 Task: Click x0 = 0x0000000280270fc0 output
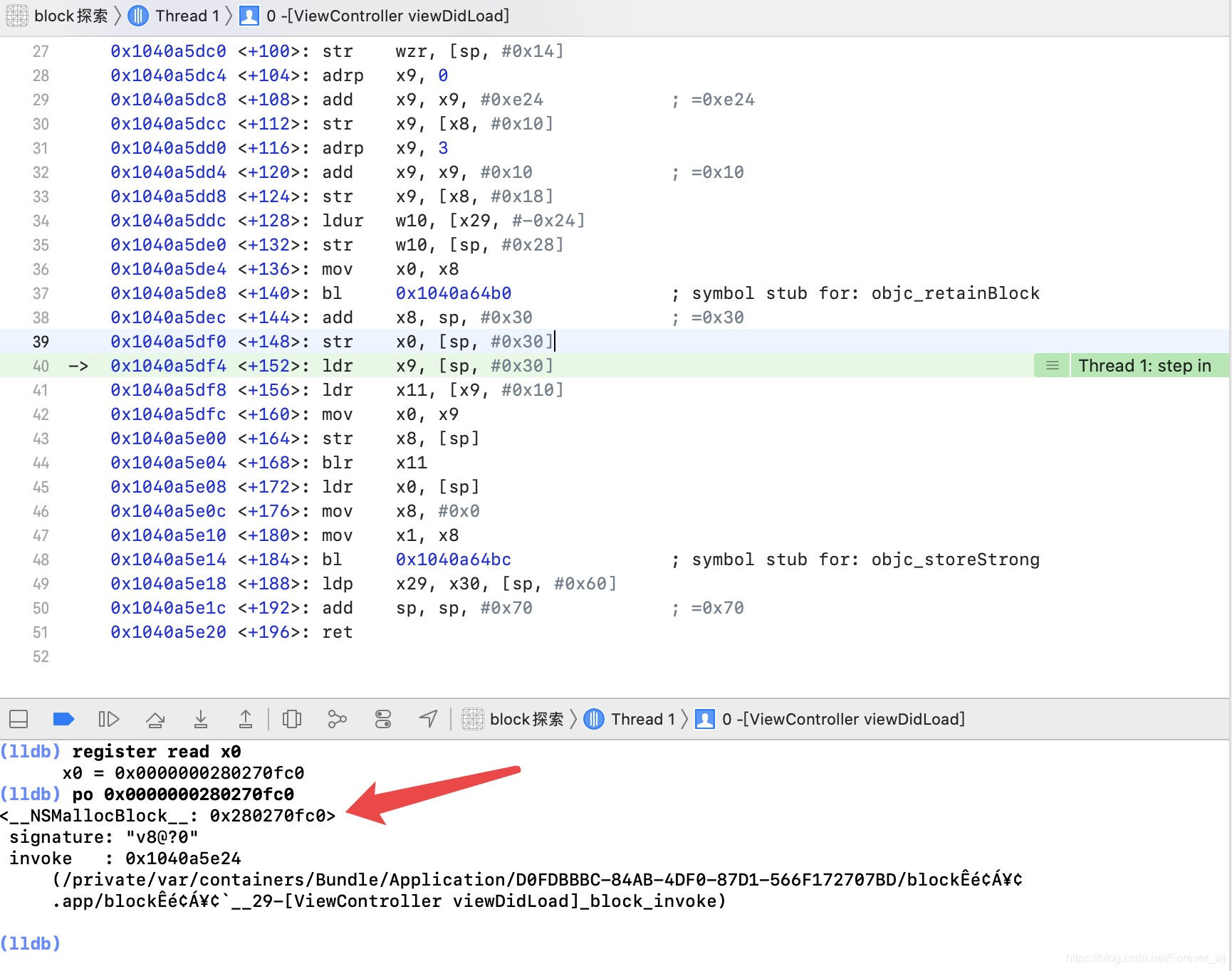click(183, 773)
